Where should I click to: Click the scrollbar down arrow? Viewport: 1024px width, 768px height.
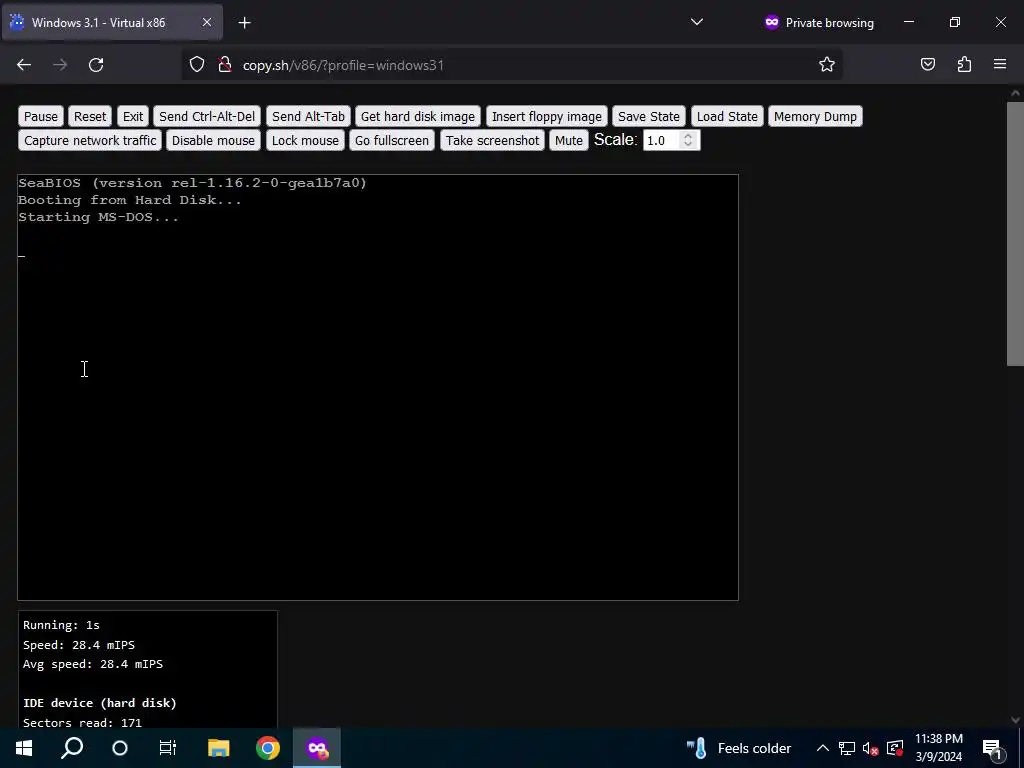(1015, 720)
